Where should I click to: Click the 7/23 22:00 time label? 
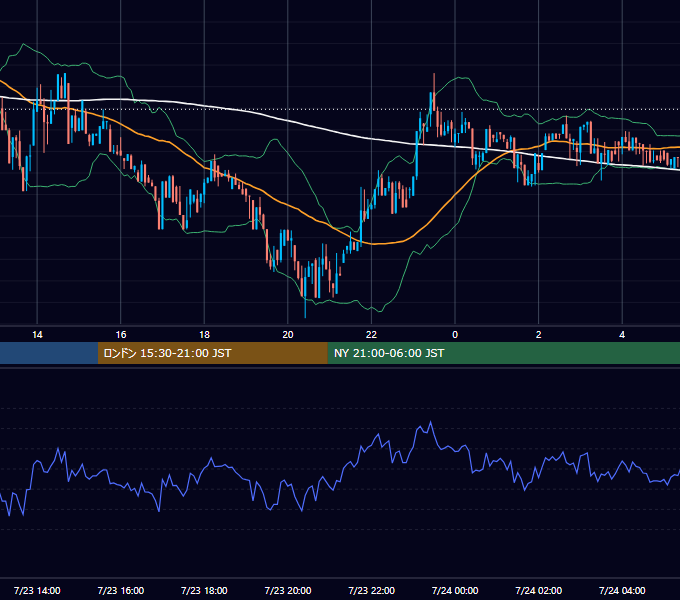(x=372, y=590)
